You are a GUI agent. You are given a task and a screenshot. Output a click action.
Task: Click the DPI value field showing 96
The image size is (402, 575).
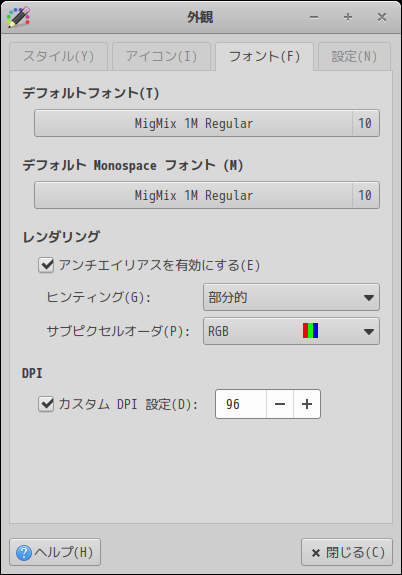pos(241,404)
